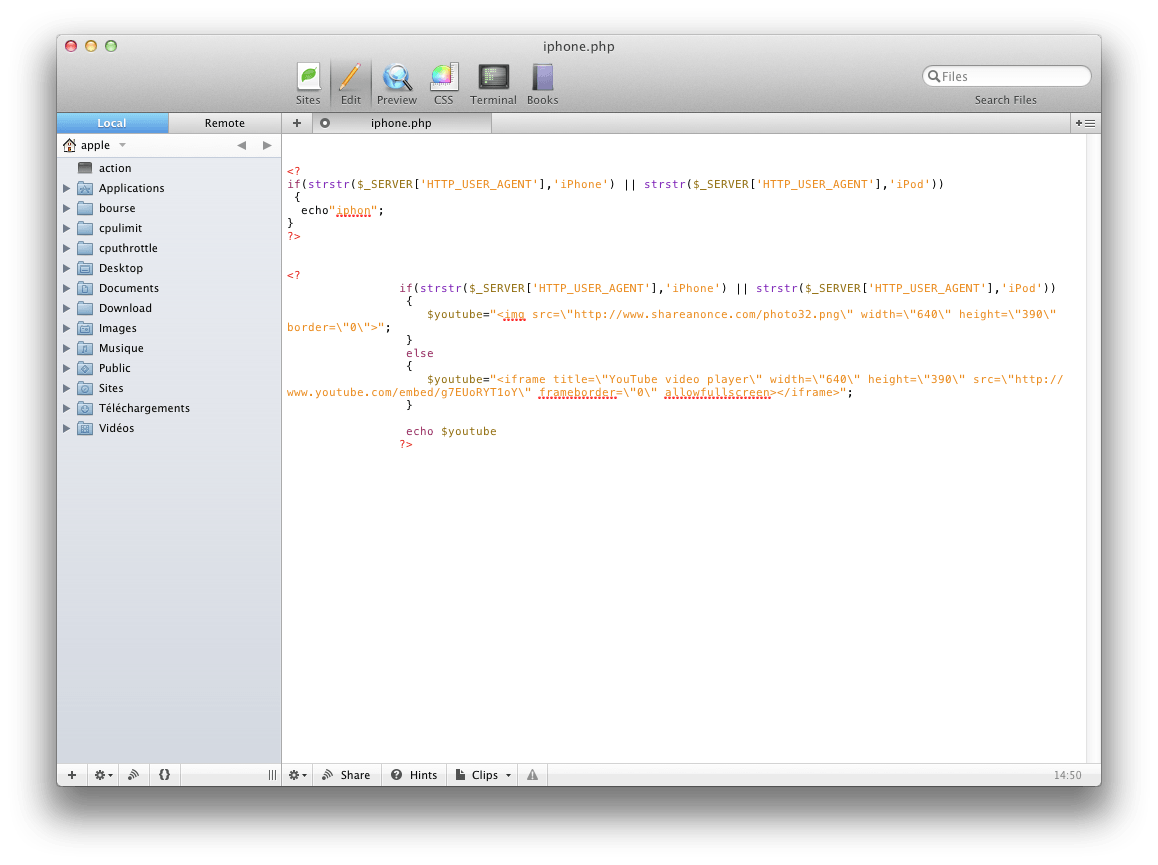Click the Documents folder name
Viewport: 1158px width, 865px height.
[x=129, y=288]
